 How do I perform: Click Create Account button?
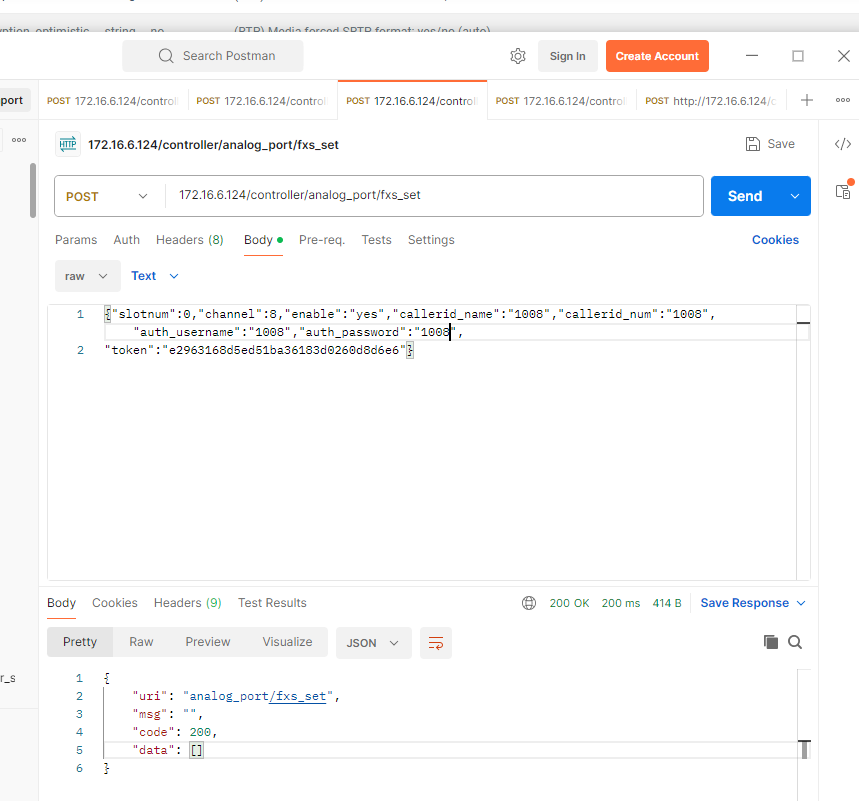pyautogui.click(x=657, y=56)
